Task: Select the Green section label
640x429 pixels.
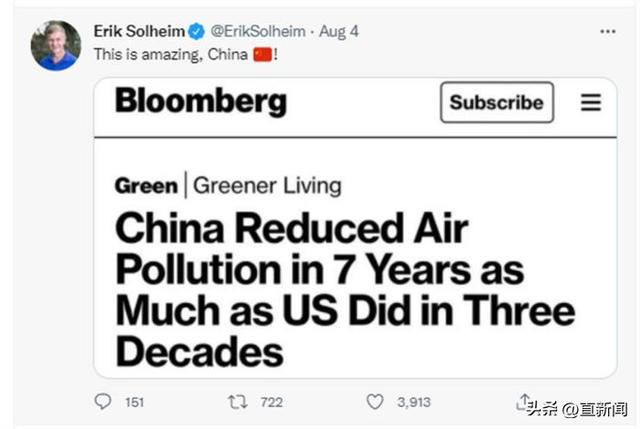Action: (x=146, y=186)
